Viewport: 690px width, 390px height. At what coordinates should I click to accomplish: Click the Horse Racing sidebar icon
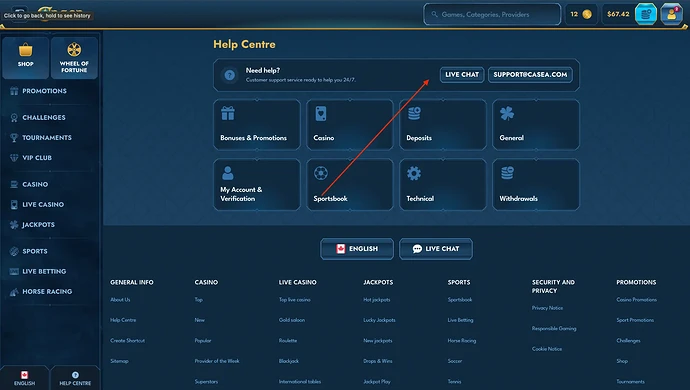[x=14, y=291]
